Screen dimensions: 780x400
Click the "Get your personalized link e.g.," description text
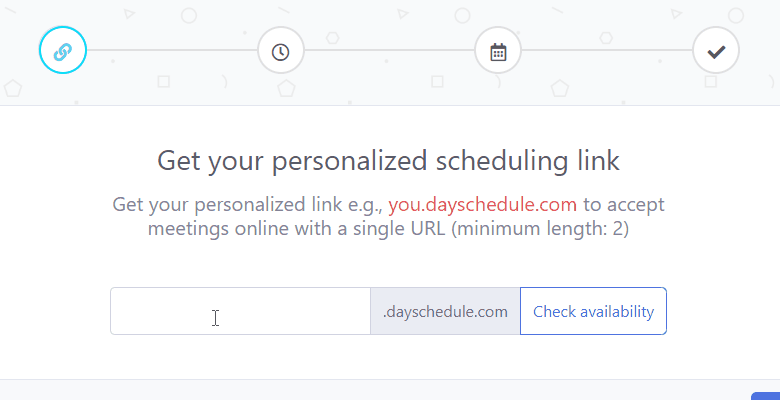coord(247,204)
